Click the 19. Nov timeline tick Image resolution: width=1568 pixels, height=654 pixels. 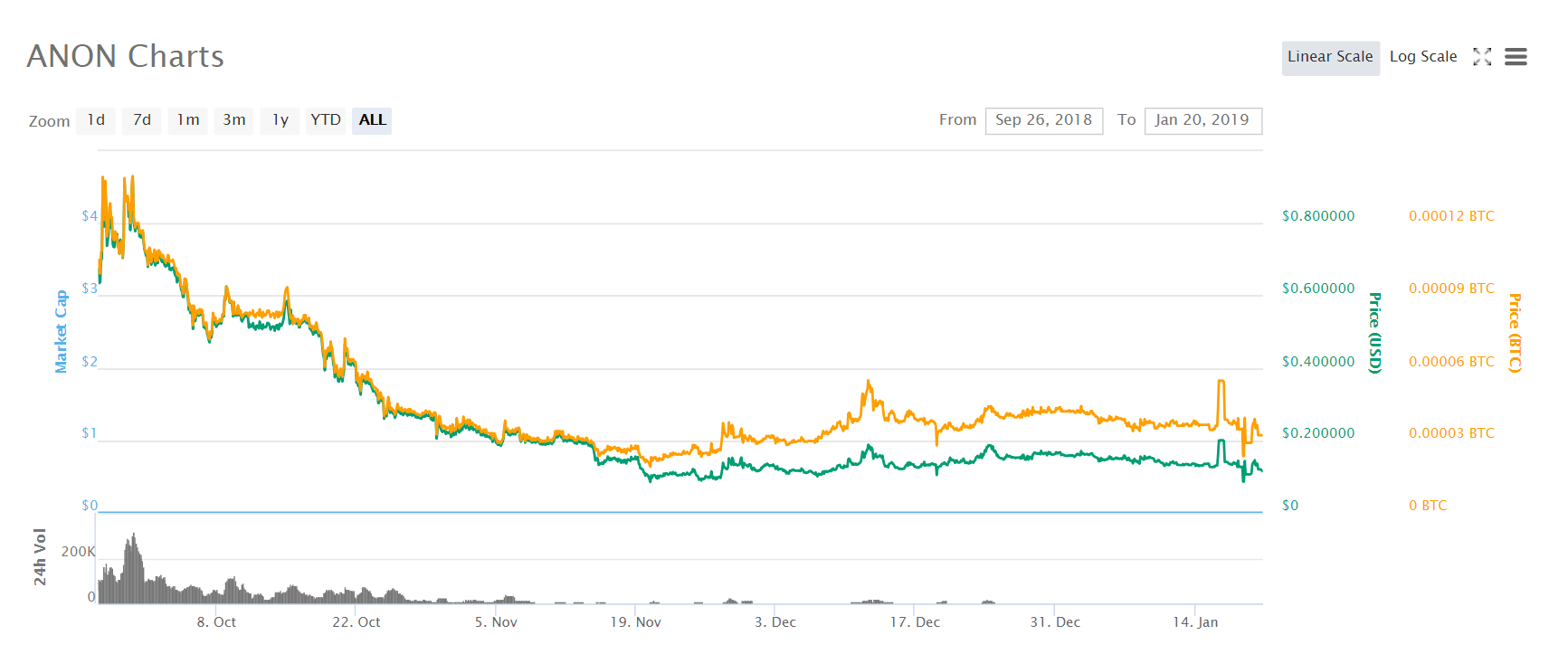[x=635, y=622]
